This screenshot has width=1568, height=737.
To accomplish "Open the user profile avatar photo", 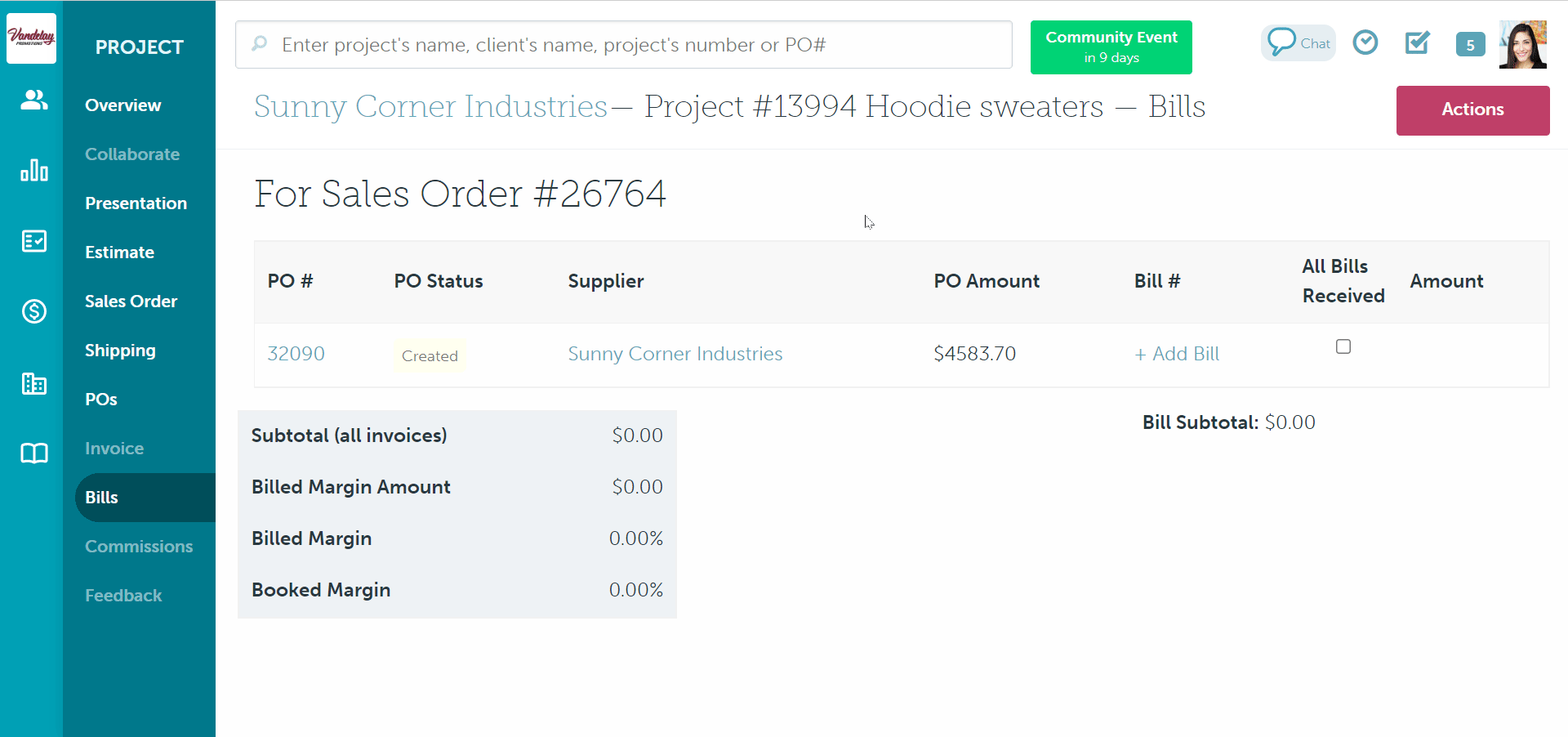I will (x=1522, y=44).
